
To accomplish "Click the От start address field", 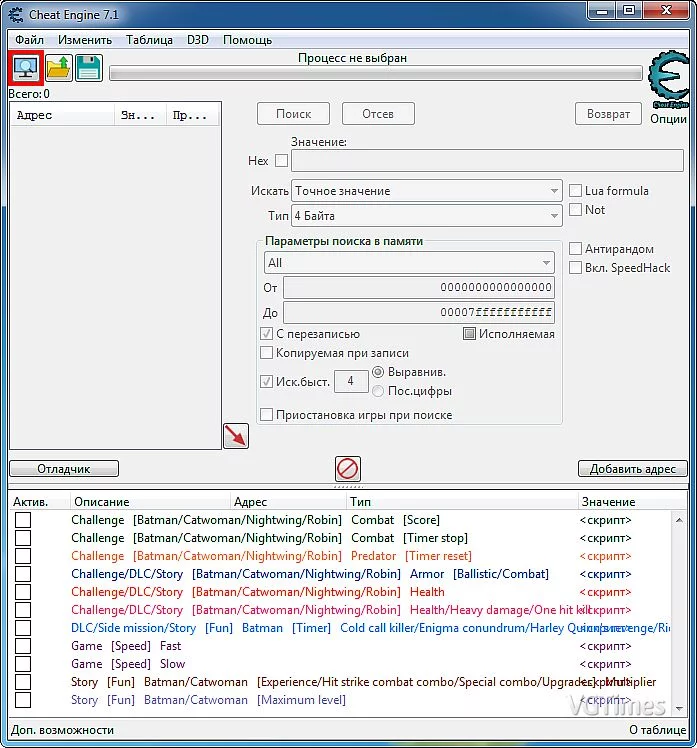I will click(419, 288).
